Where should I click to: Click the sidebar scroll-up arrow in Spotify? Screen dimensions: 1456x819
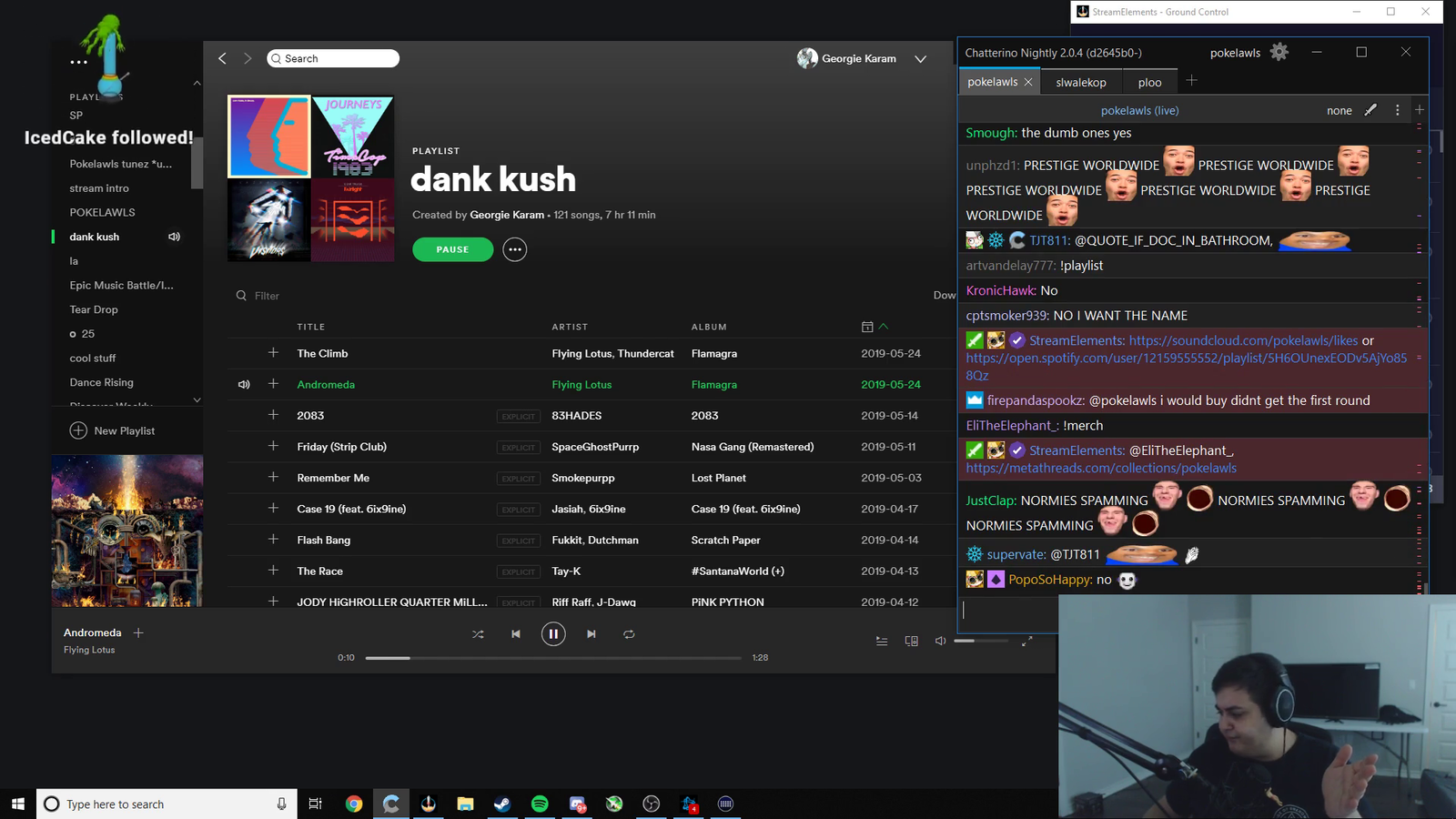(x=197, y=83)
